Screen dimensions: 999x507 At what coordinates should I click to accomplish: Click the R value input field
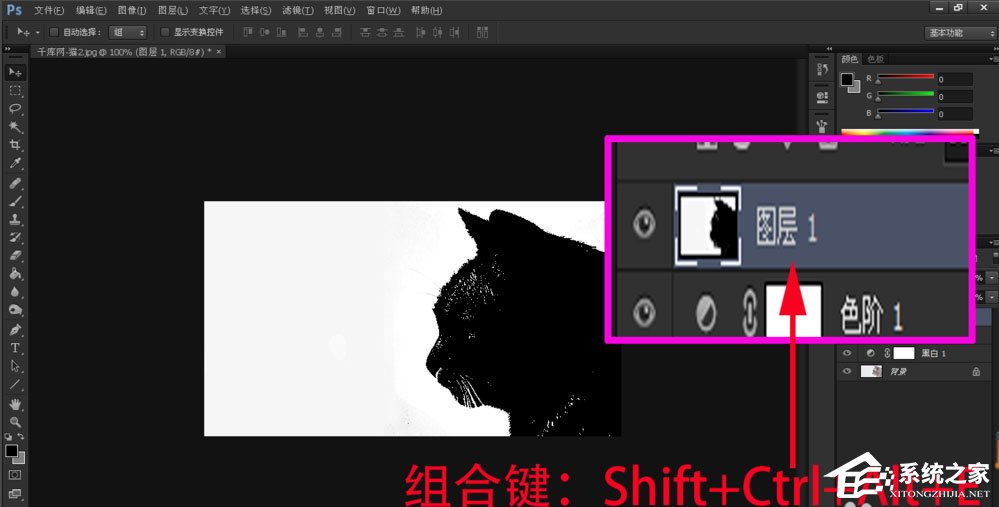[x=955, y=79]
